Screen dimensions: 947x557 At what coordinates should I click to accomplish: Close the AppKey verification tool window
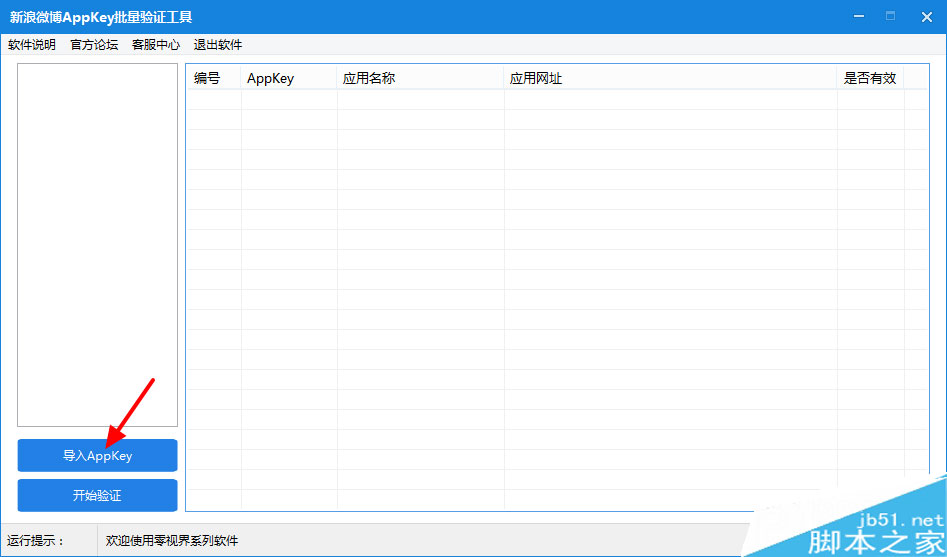pos(926,17)
